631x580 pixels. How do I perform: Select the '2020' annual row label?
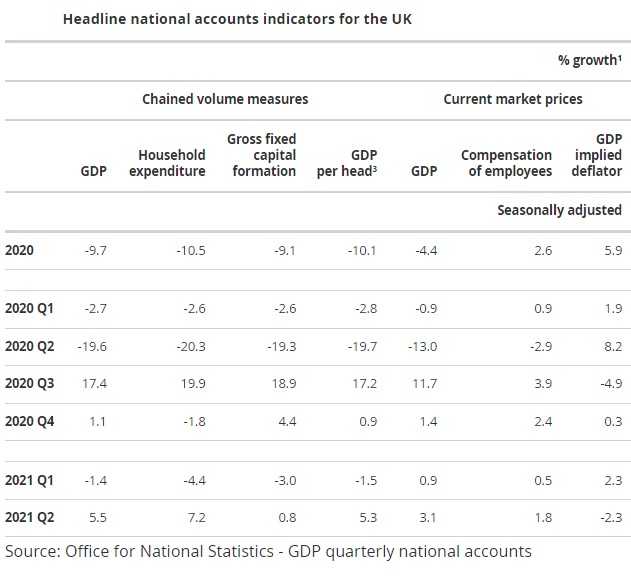point(20,250)
